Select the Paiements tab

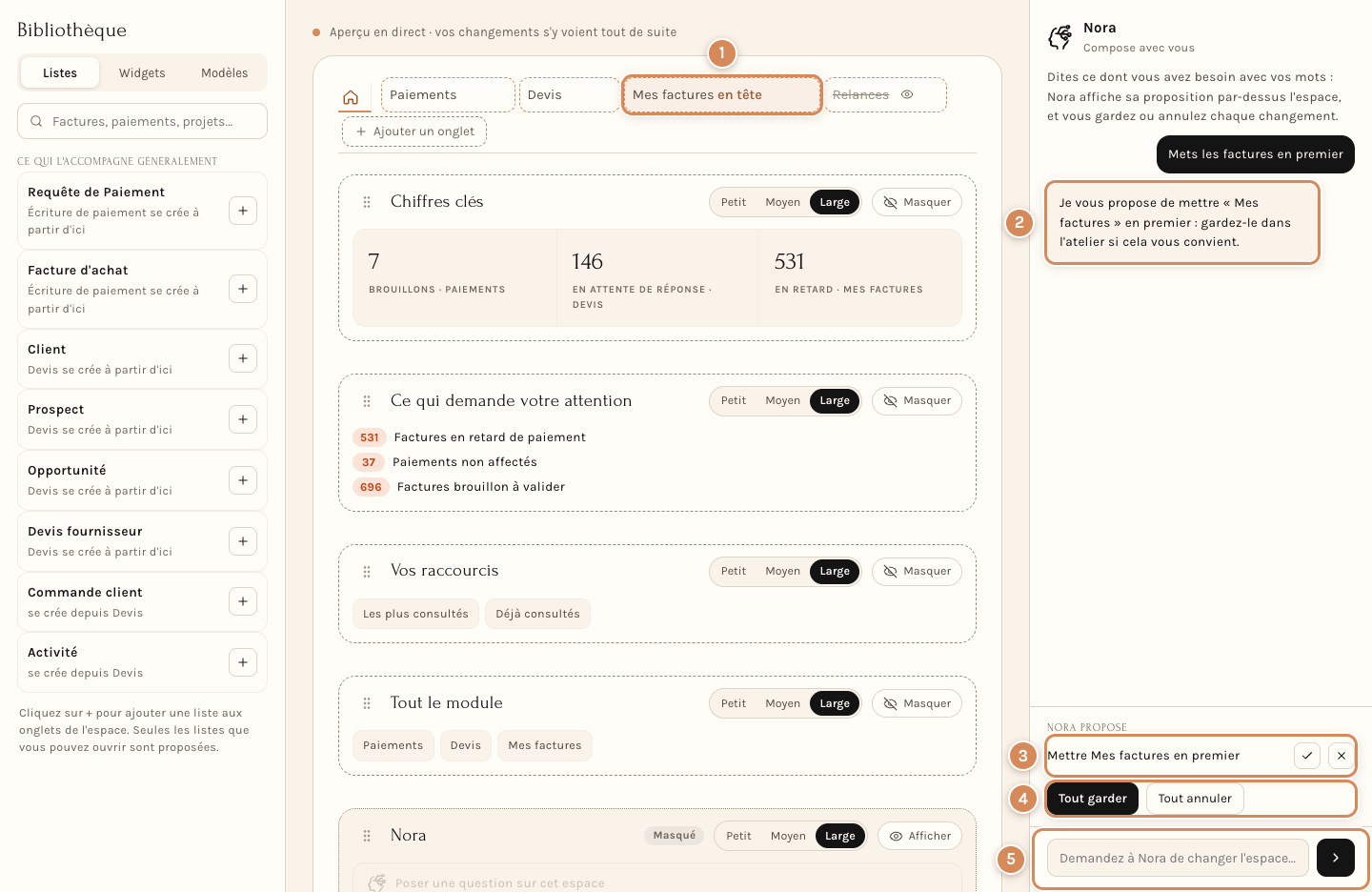(x=448, y=94)
